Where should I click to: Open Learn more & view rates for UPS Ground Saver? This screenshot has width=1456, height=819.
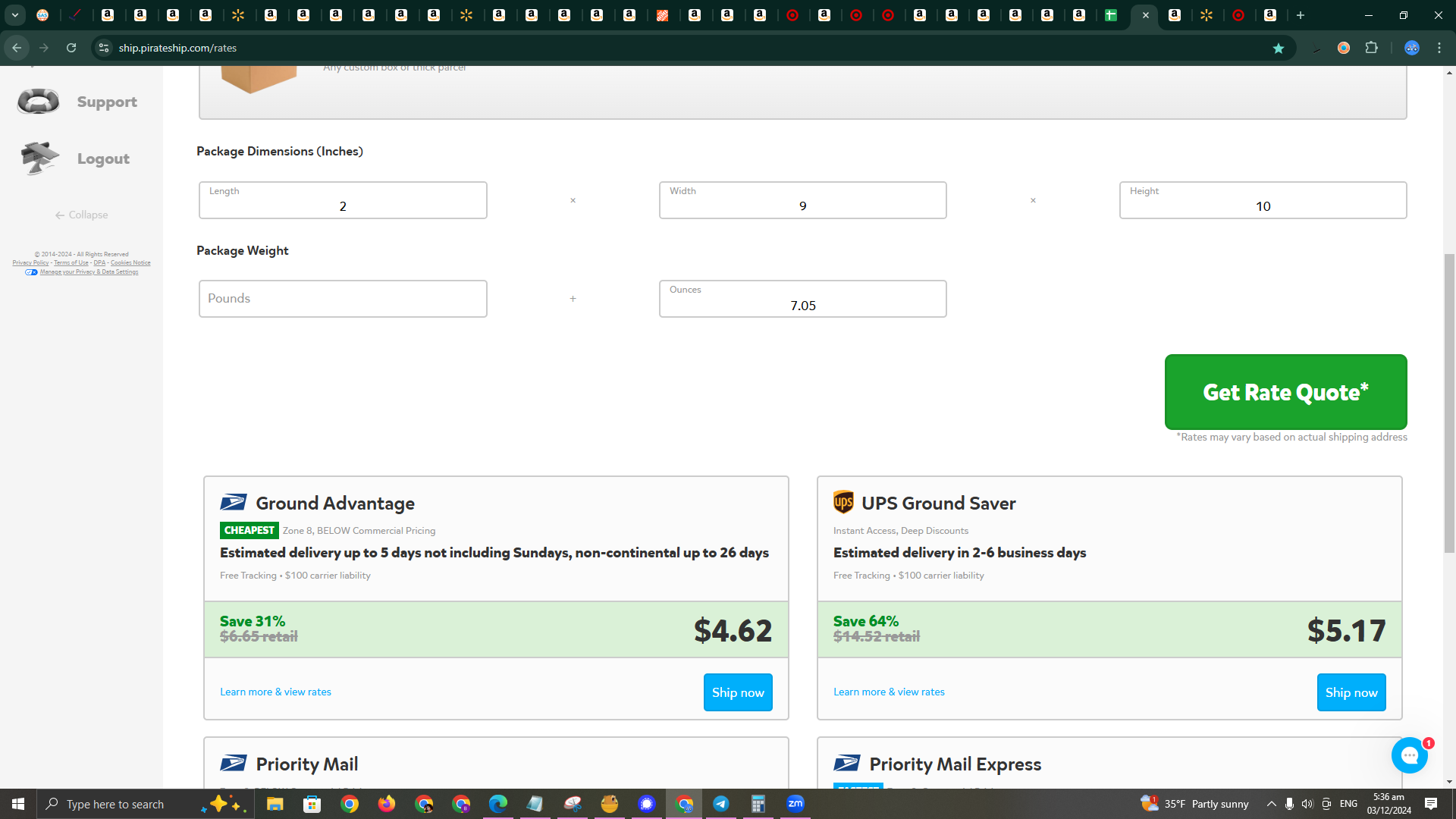889,692
